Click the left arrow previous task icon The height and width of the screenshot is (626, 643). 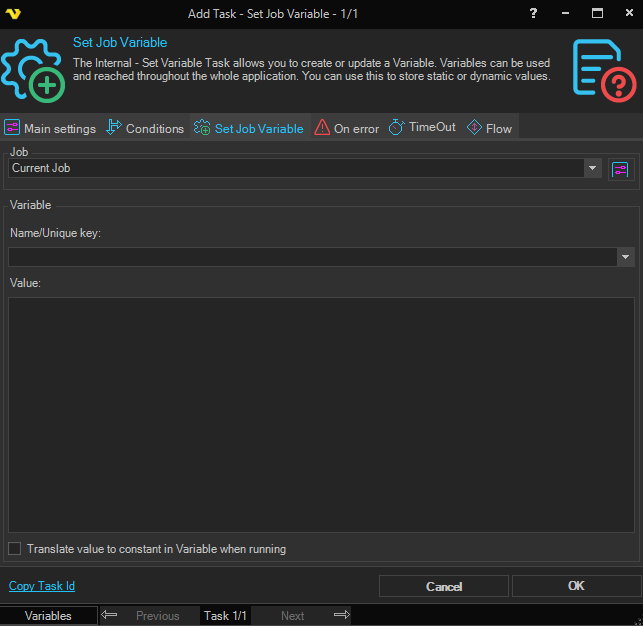point(110,615)
